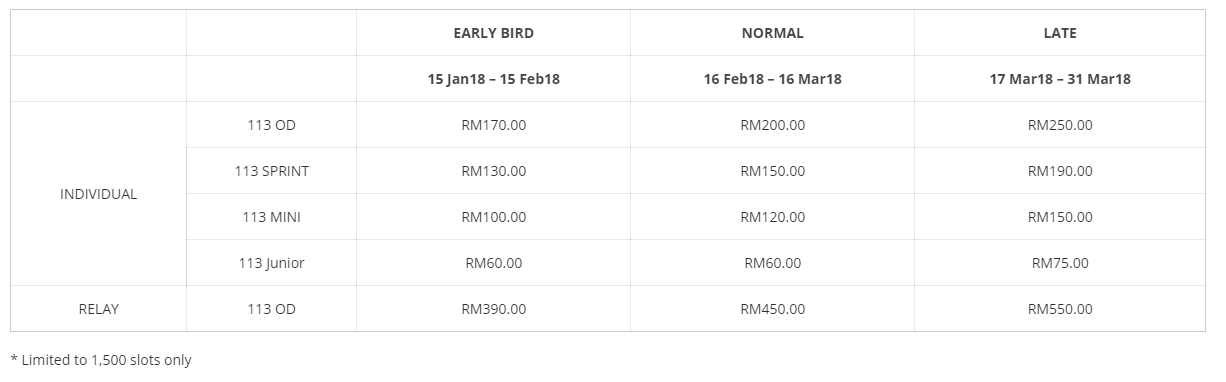Click the RM250.00 late price
The width and height of the screenshot is (1226, 382).
pos(1060,125)
